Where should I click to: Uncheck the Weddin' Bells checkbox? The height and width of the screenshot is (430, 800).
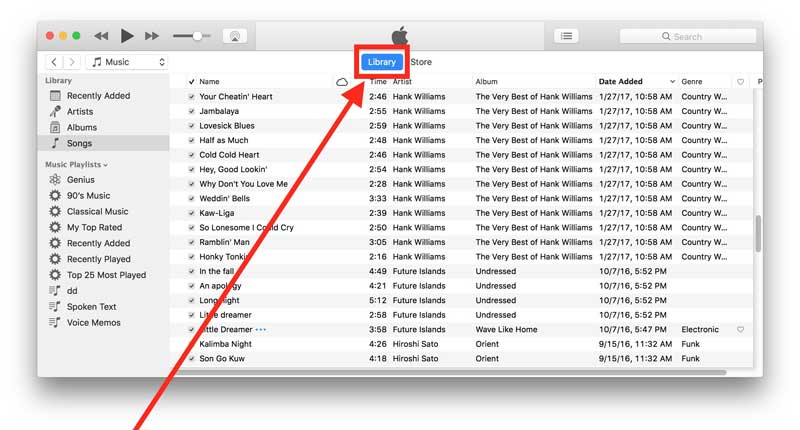tap(191, 198)
